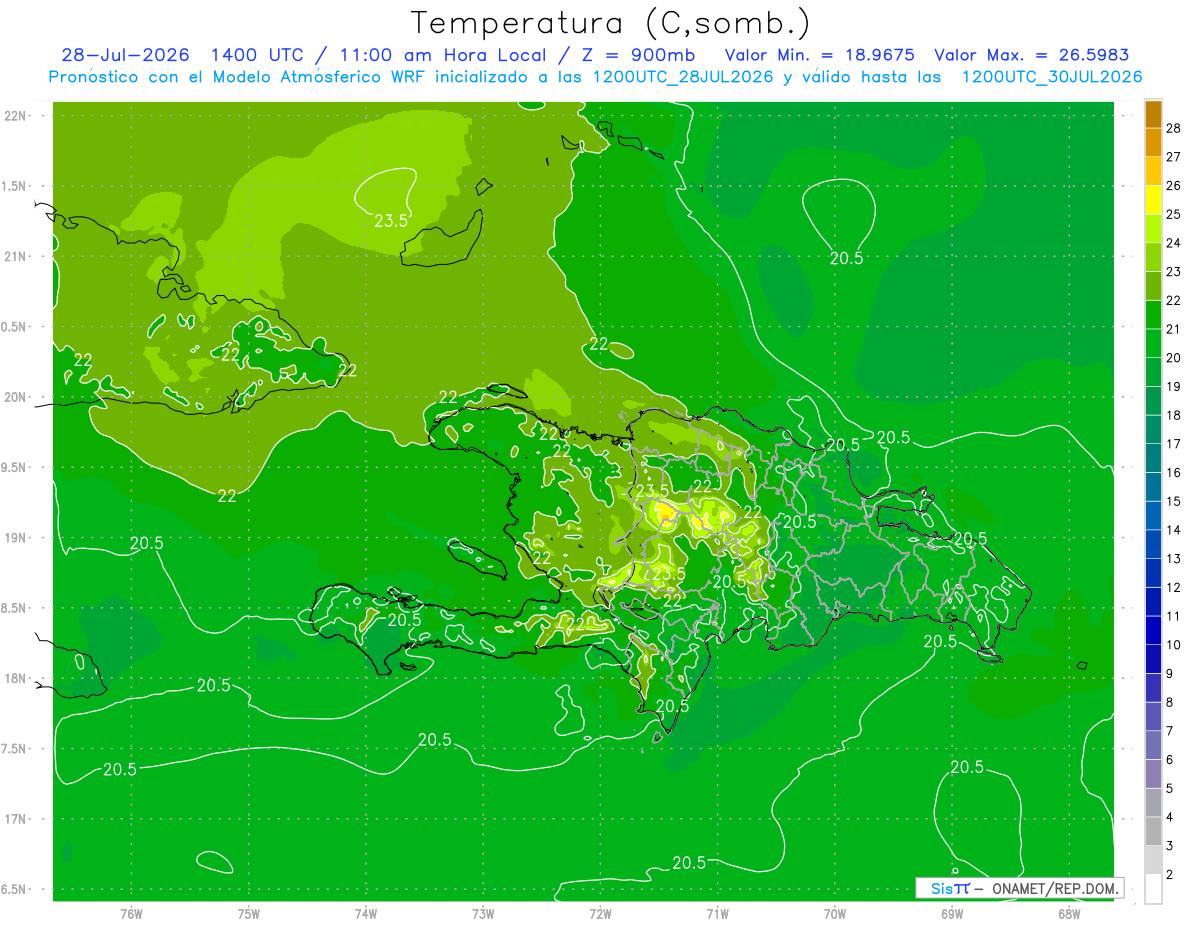
Task: Click the "24" label on the color scale
Action: tap(1174, 243)
